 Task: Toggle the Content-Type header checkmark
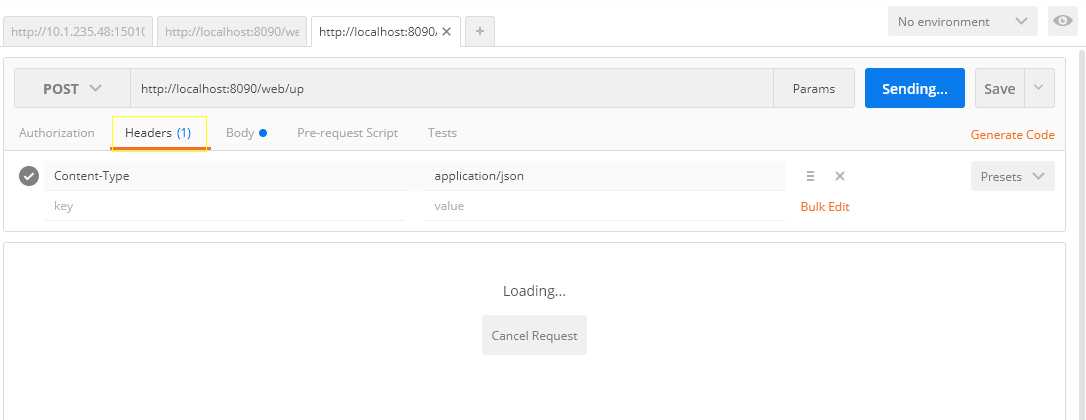pyautogui.click(x=28, y=176)
